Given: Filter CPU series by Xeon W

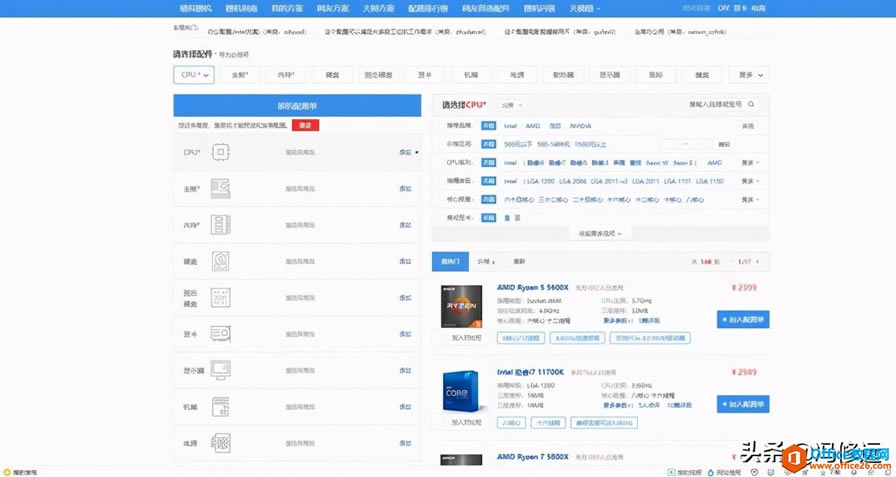Looking at the screenshot, I should pos(657,163).
